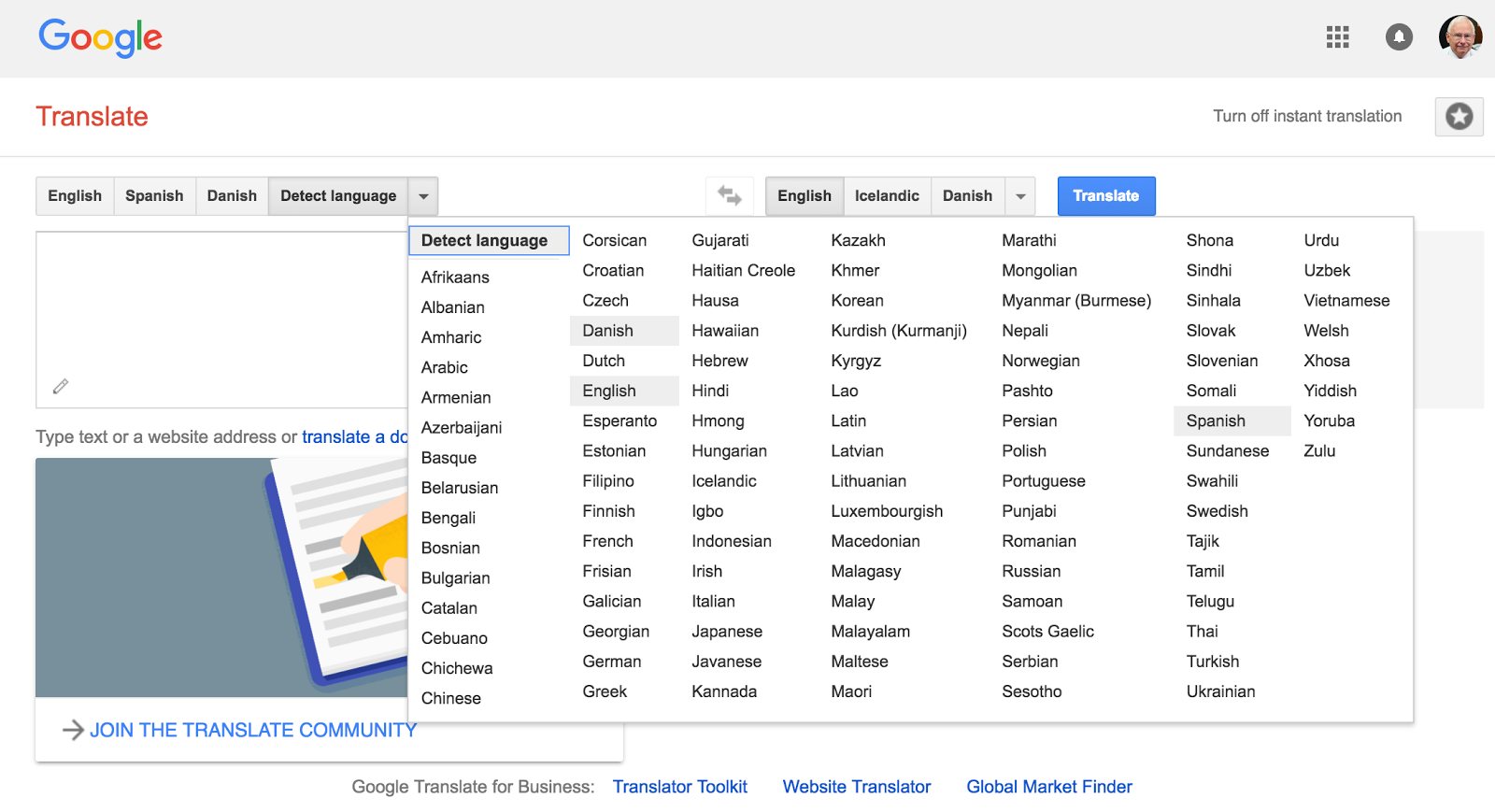This screenshot has height=812, width=1495.
Task: Select Japanese from the list
Action: point(727,632)
